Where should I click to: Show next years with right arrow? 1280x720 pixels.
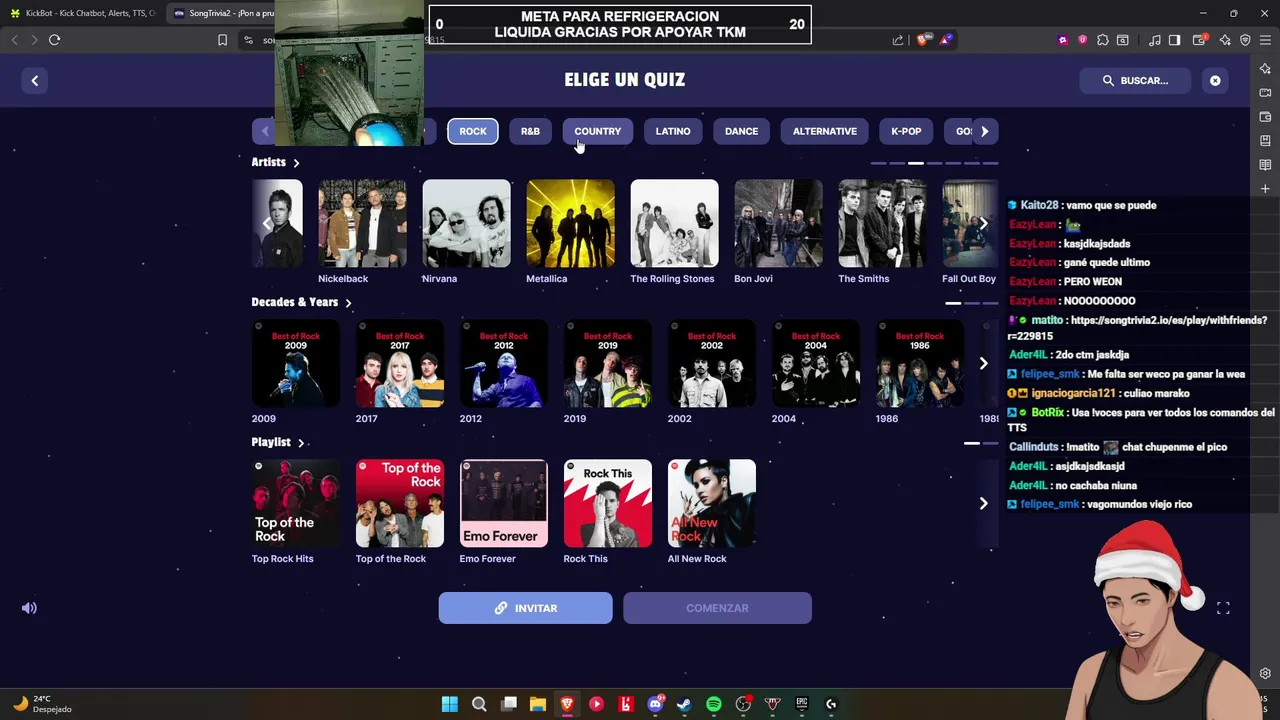(983, 363)
